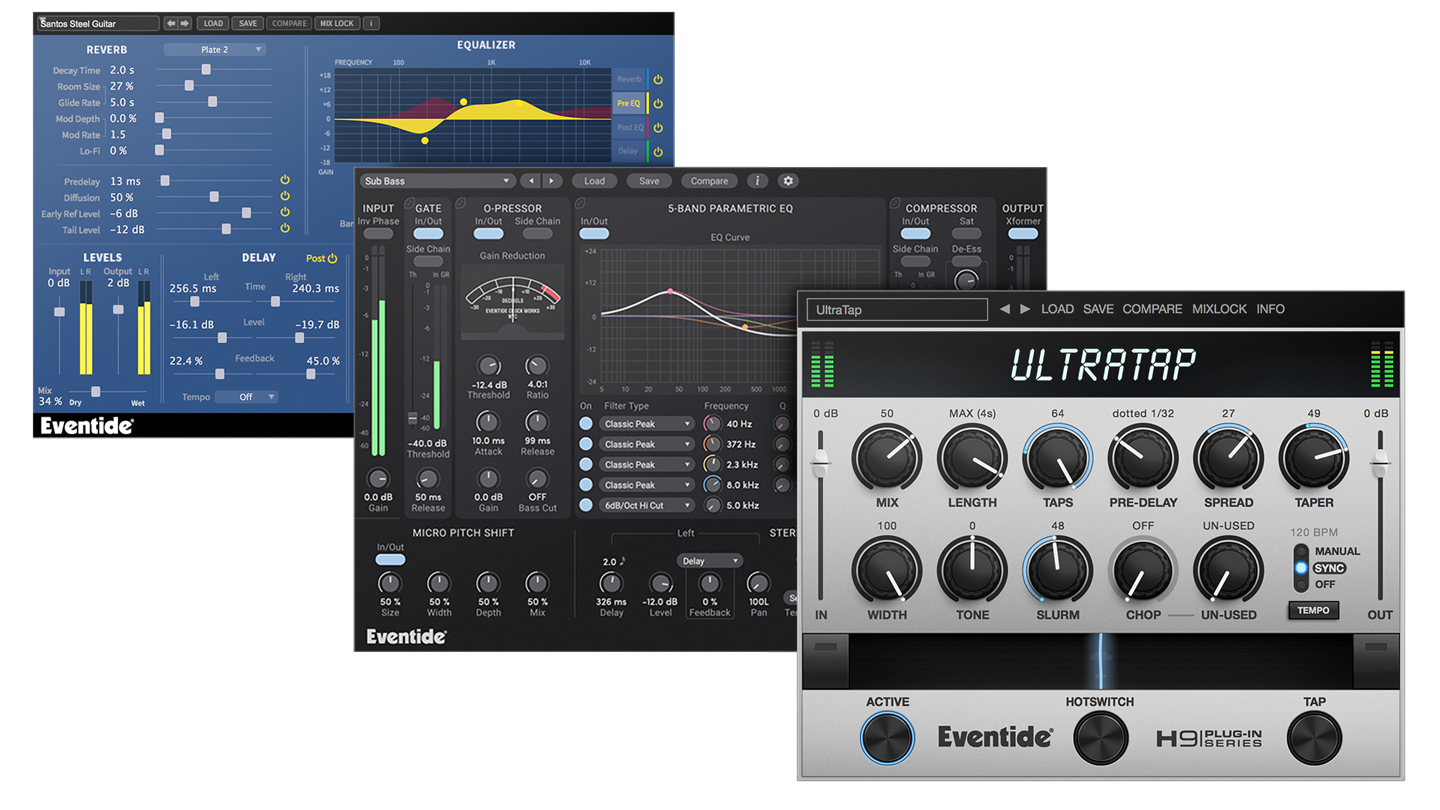Click the Input Inv Phase button
The width and height of the screenshot is (1440, 810).
[378, 233]
